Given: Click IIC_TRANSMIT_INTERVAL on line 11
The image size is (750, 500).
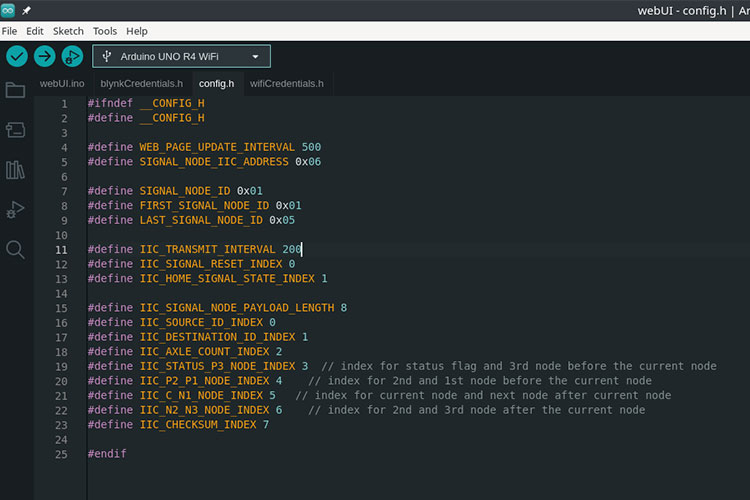Looking at the screenshot, I should (208, 249).
